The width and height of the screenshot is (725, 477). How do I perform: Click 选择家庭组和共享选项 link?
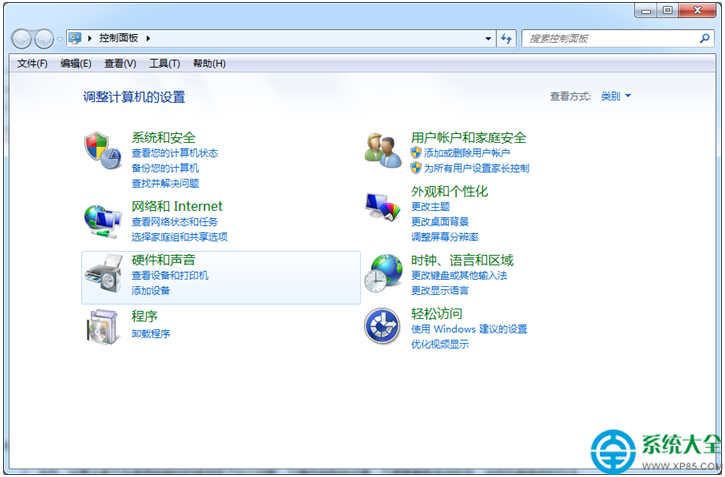179,237
